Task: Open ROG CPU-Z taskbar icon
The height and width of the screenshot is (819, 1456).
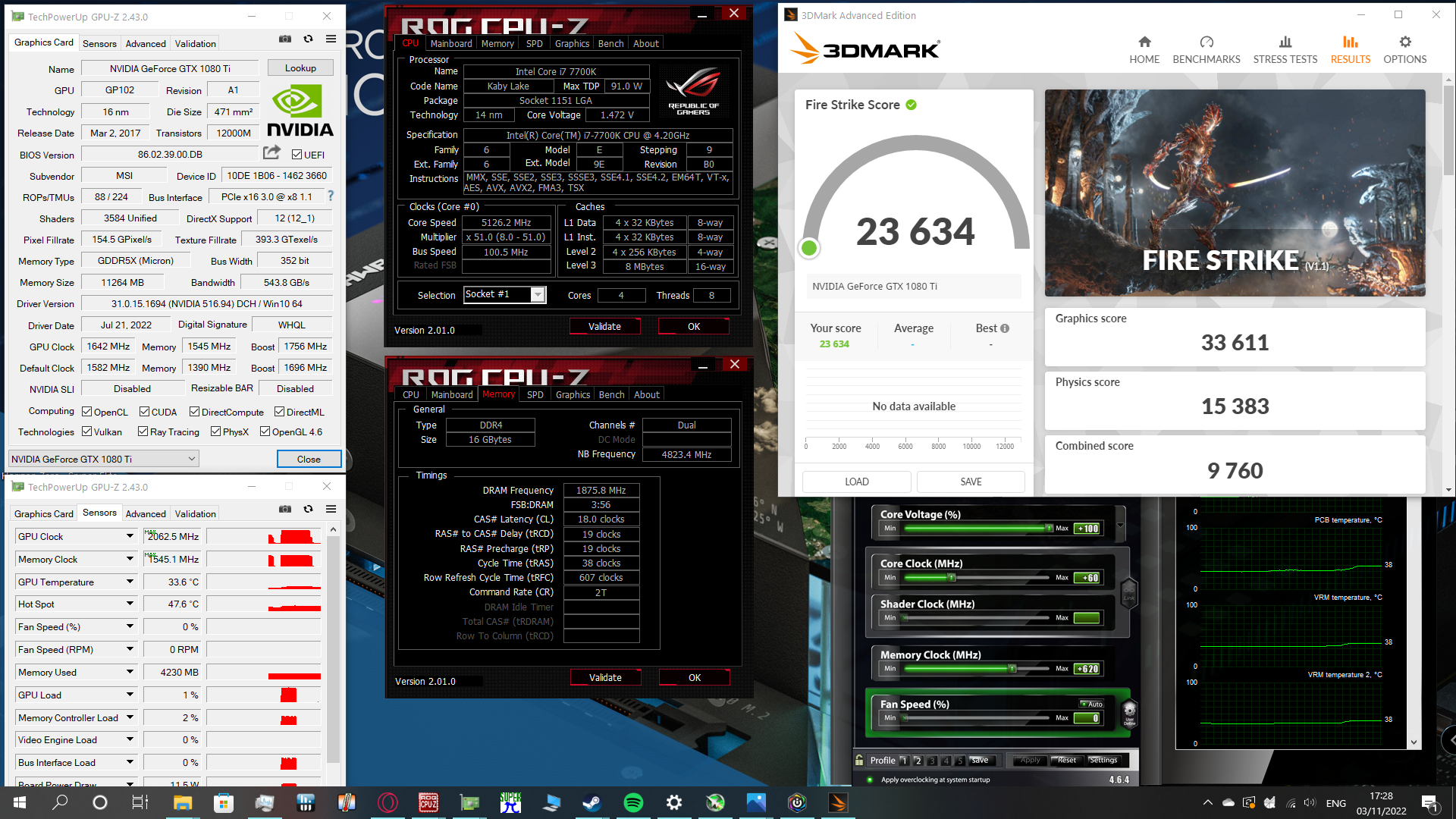Action: [428, 802]
